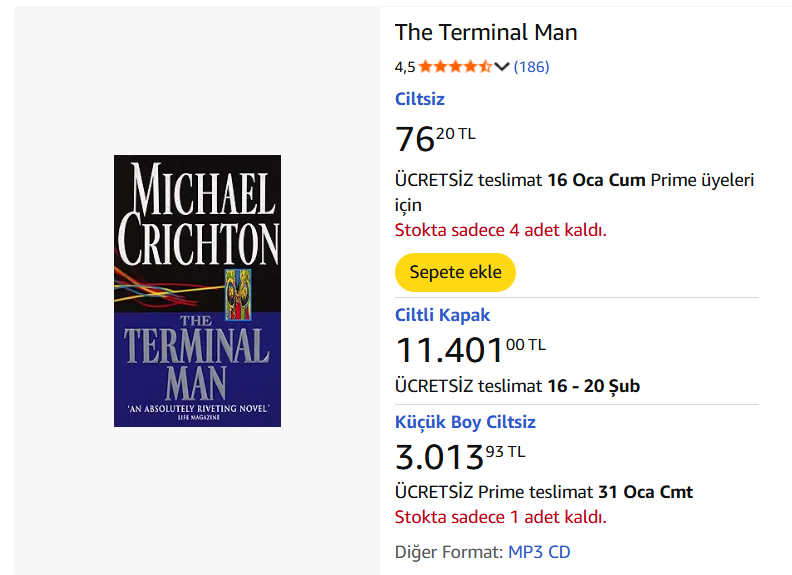Screen dimensions: 792x575
Task: Click the 76,20 TL price
Action: 435,138
